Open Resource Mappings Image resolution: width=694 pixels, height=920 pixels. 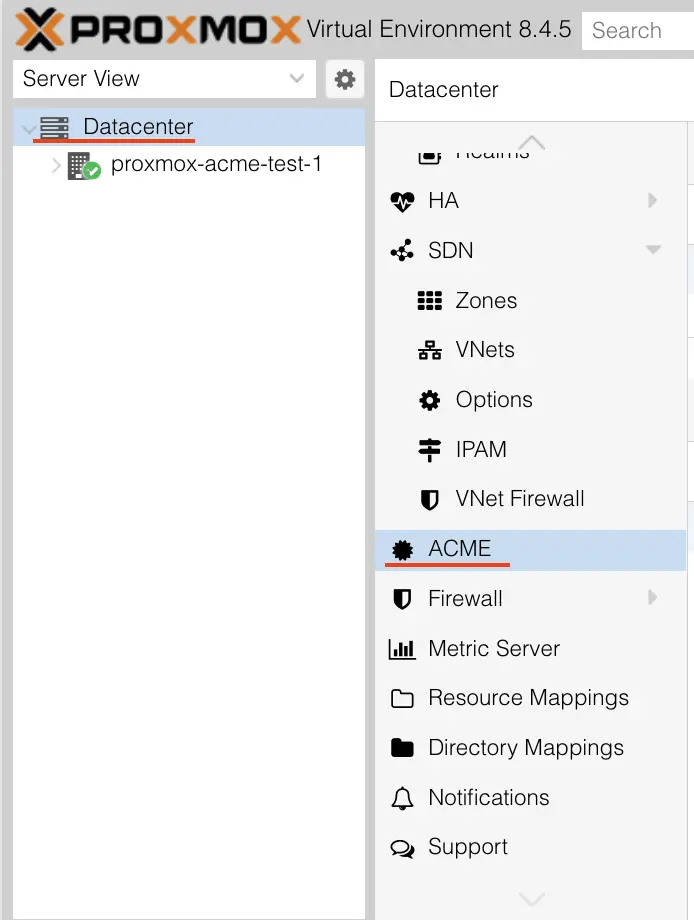pos(529,698)
